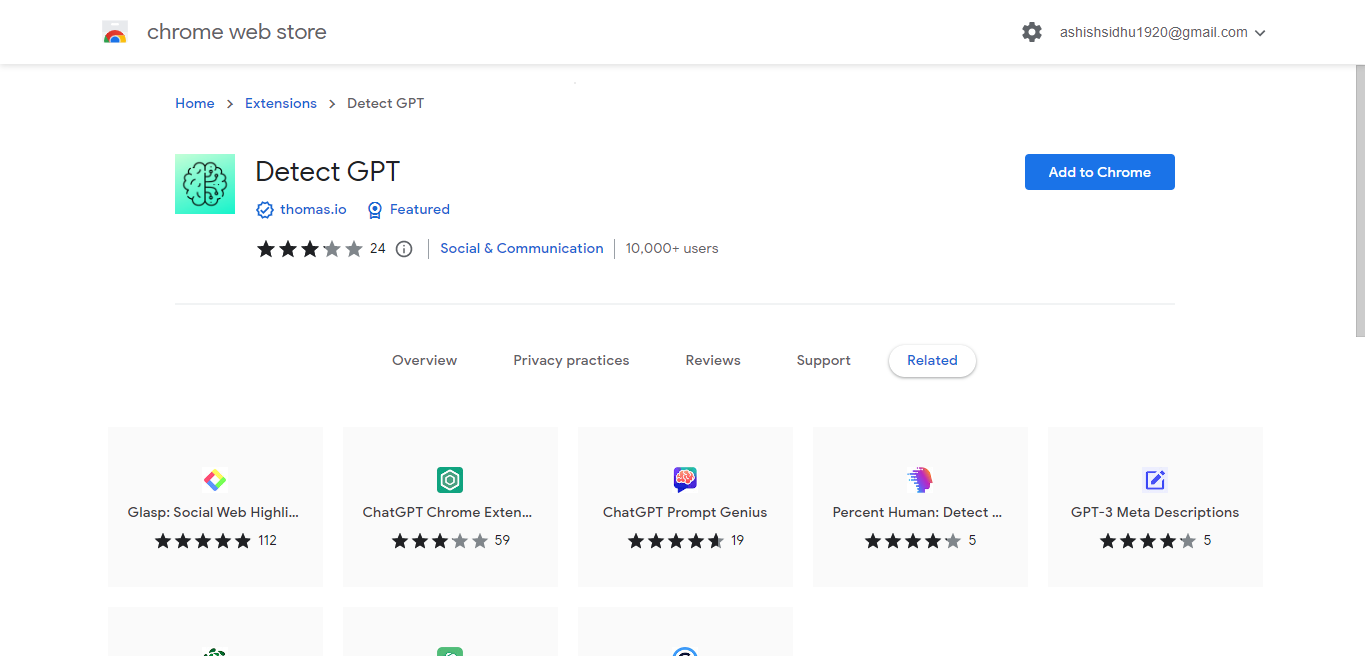This screenshot has width=1365, height=656.
Task: Open the Percent Human extension icon
Action: pyautogui.click(x=920, y=480)
